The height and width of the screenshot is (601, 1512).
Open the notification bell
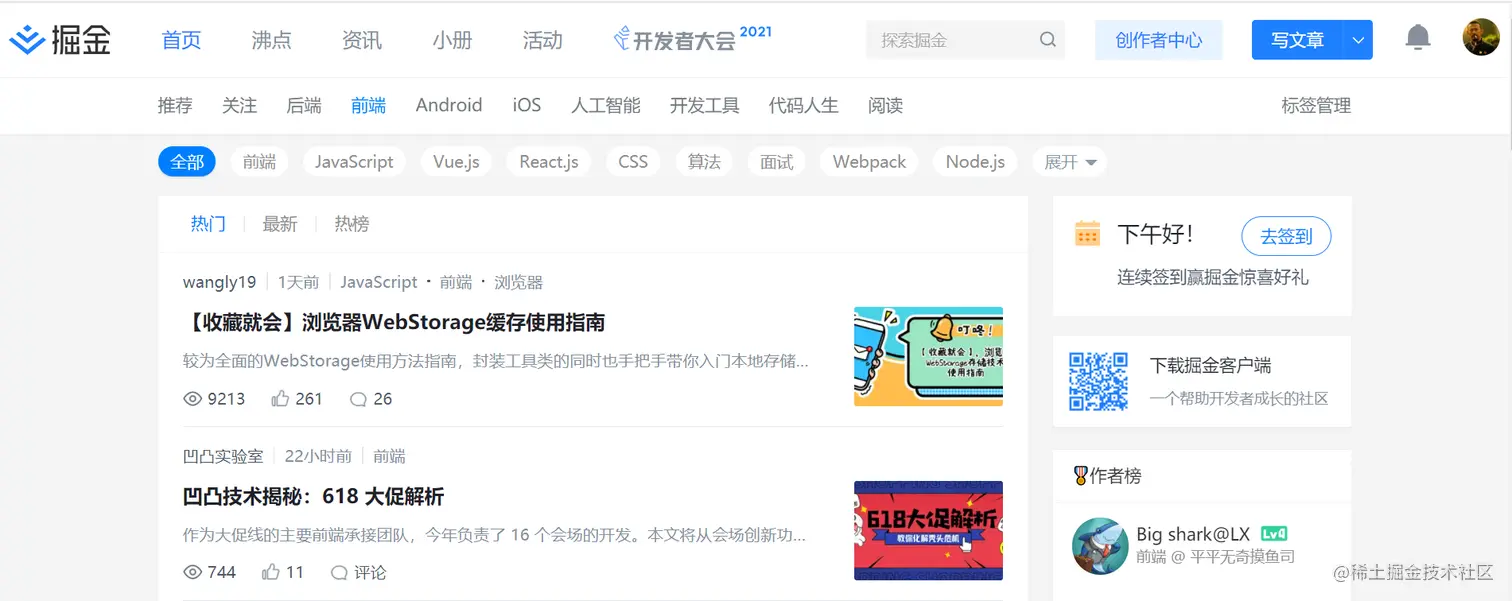coord(1417,38)
